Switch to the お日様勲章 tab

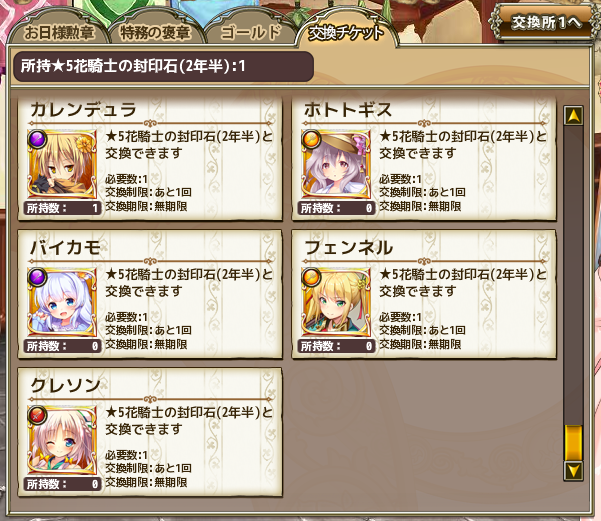58,32
